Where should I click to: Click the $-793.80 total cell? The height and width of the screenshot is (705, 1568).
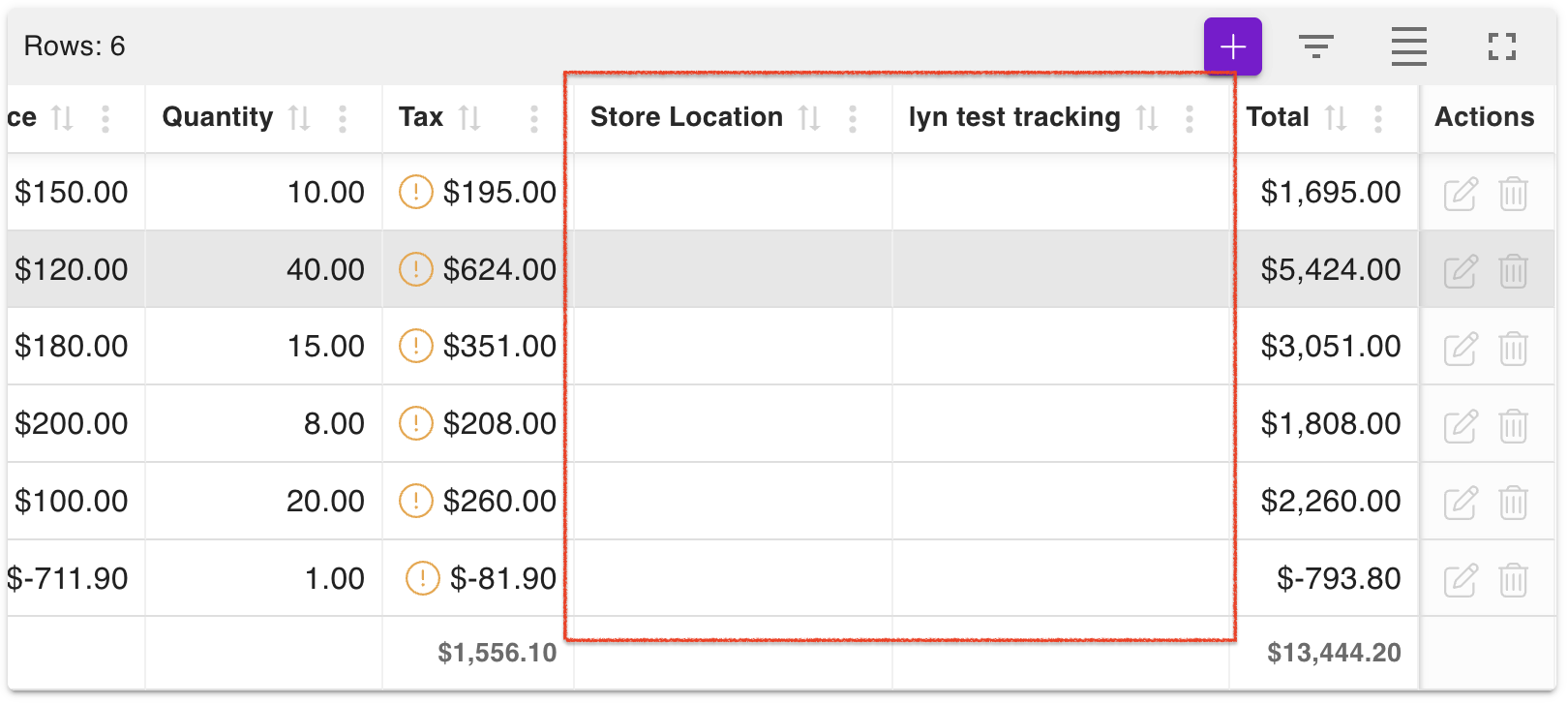1324,578
